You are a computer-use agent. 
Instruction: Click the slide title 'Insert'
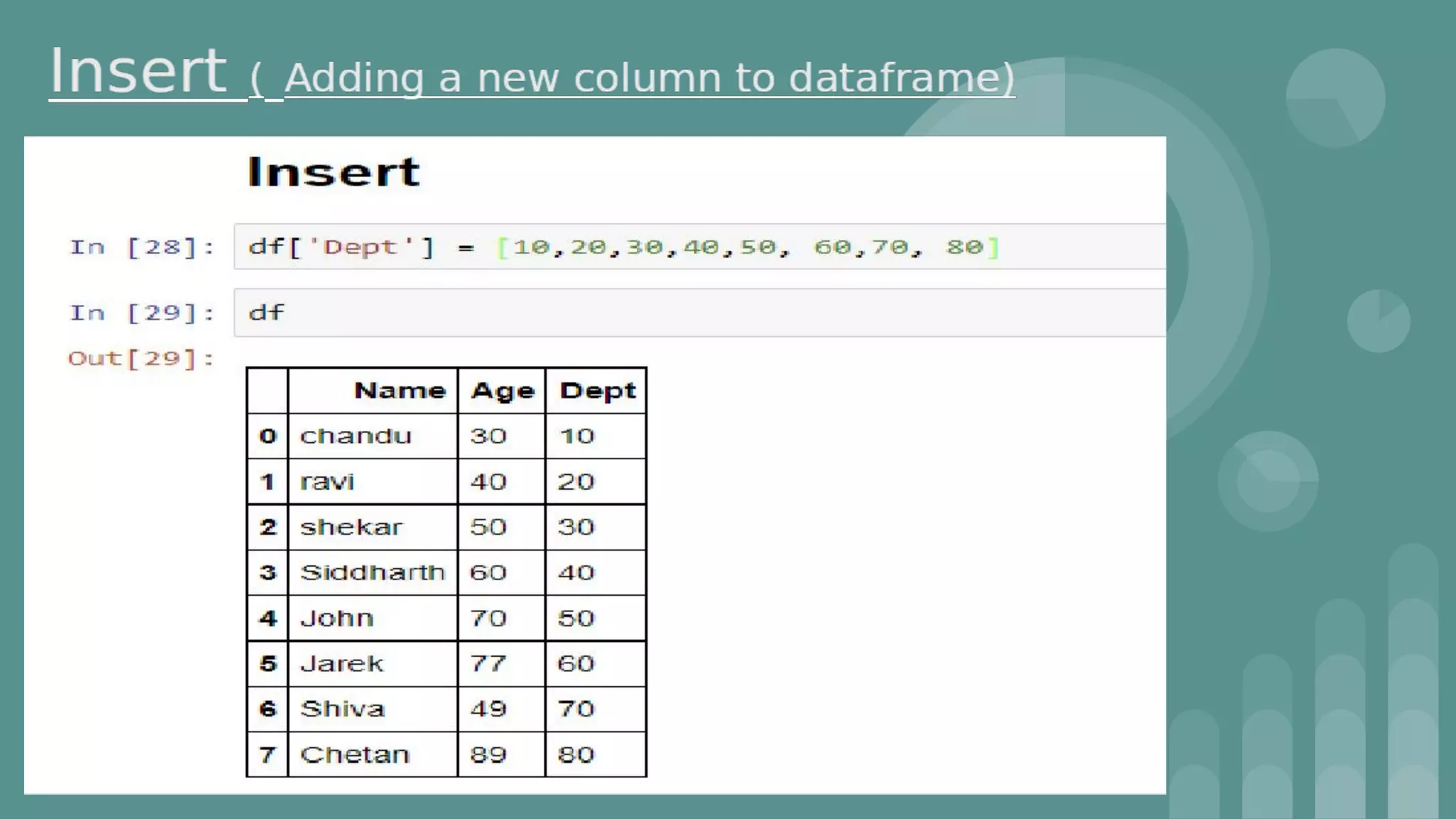pyautogui.click(x=137, y=71)
